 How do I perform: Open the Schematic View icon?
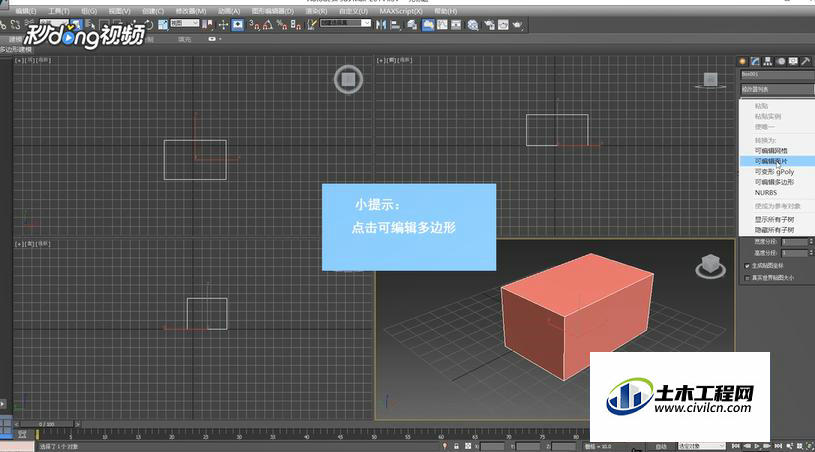456,24
